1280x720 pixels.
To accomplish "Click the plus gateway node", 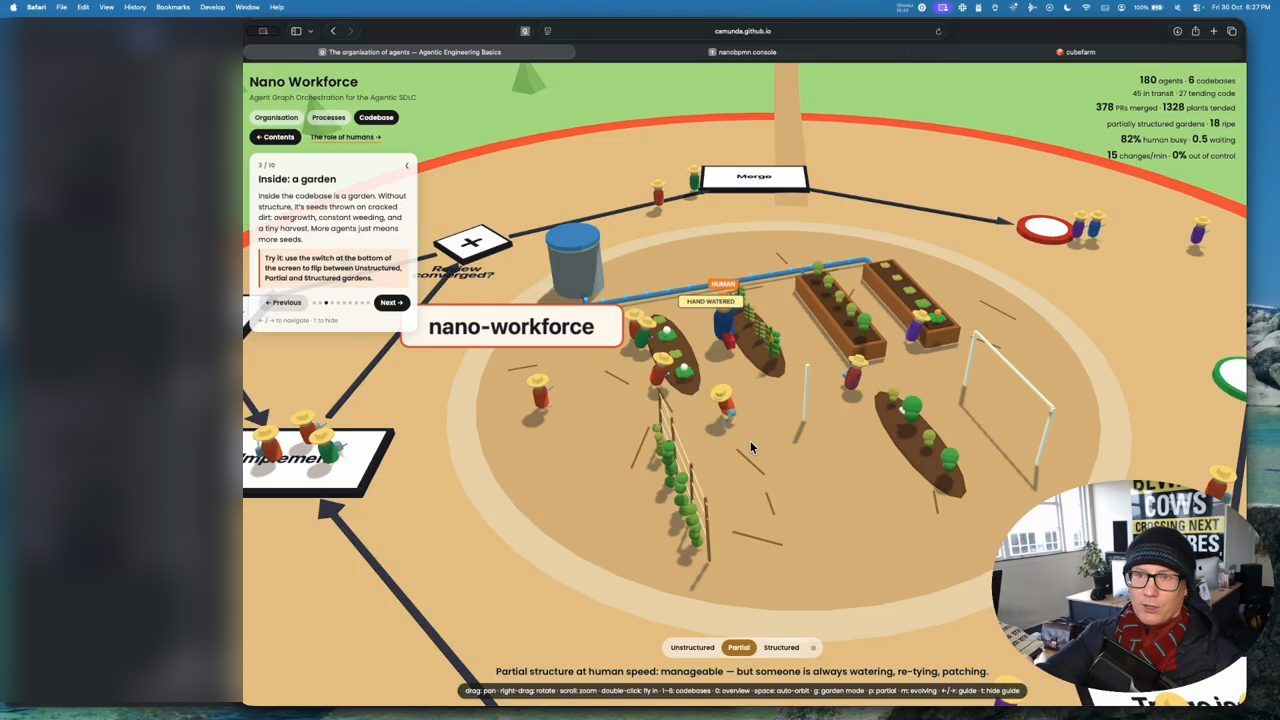I will (472, 242).
